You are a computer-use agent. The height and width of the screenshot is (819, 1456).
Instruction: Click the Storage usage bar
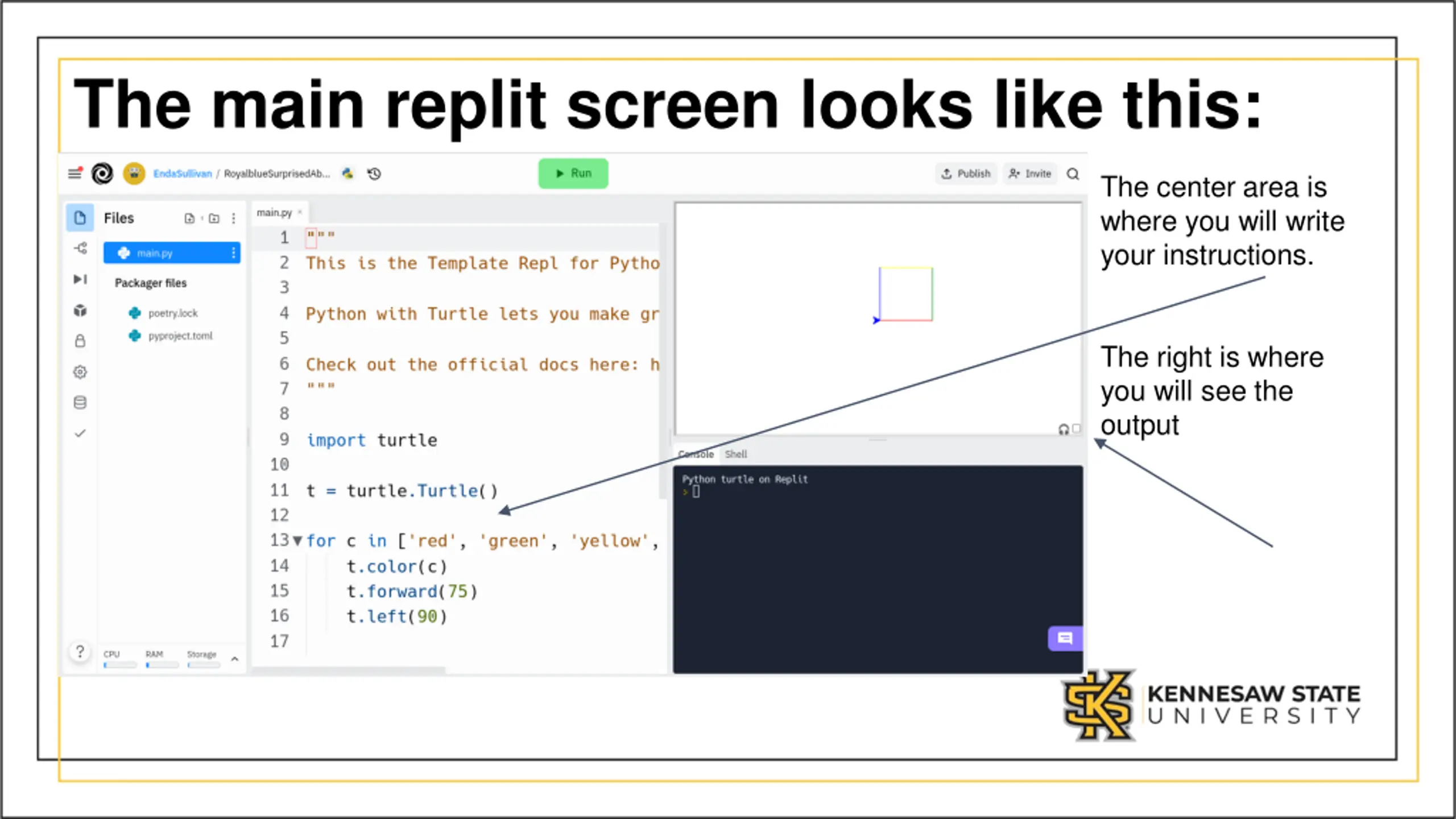click(204, 665)
